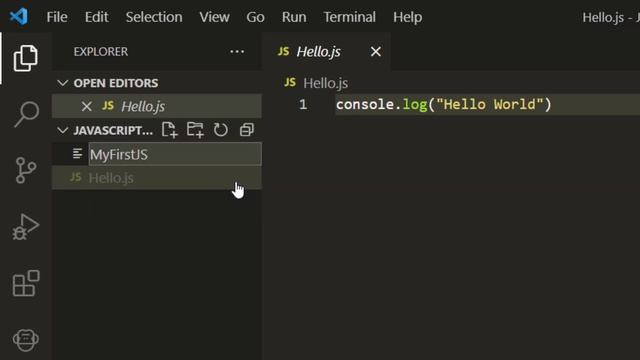640x360 pixels.
Task: Open the Selection menu
Action: tap(154, 17)
